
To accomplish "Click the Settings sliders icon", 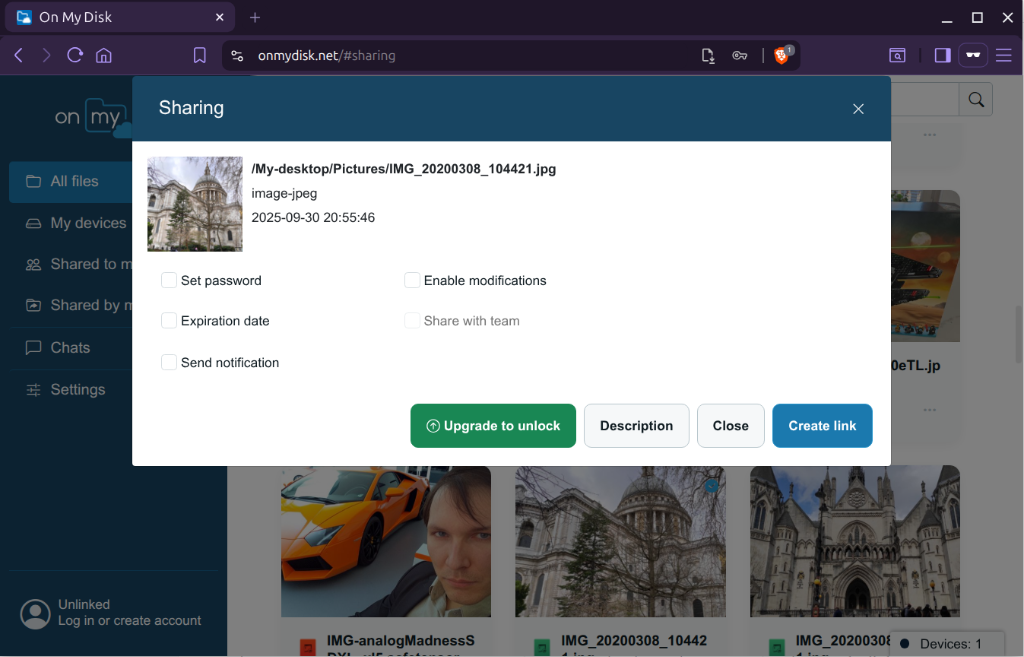I will click(x=33, y=390).
